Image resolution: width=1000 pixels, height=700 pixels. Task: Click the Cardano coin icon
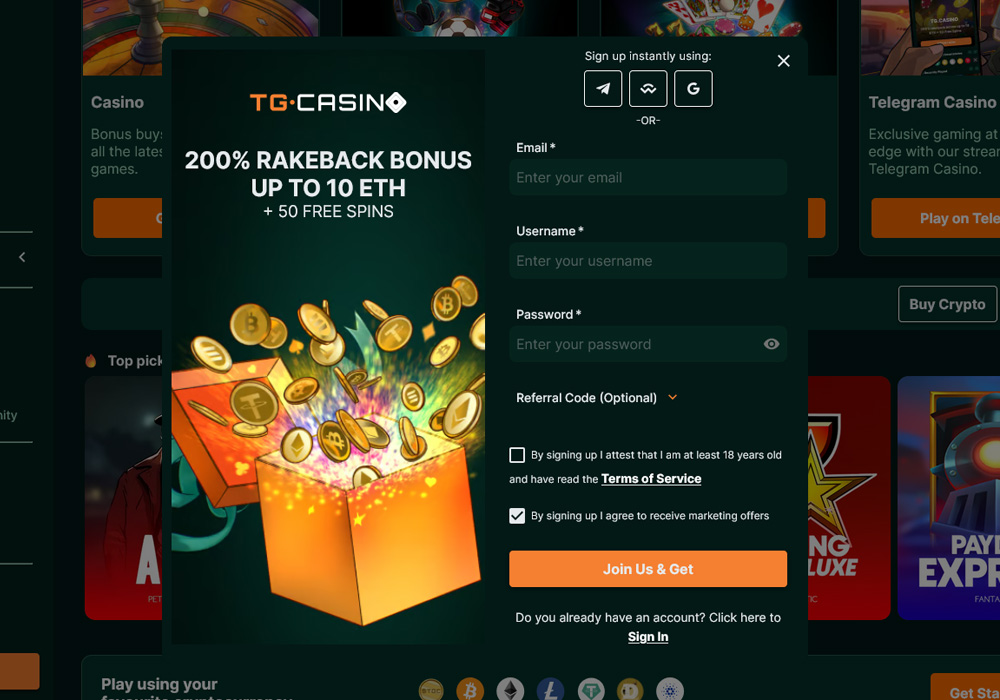coord(670,690)
